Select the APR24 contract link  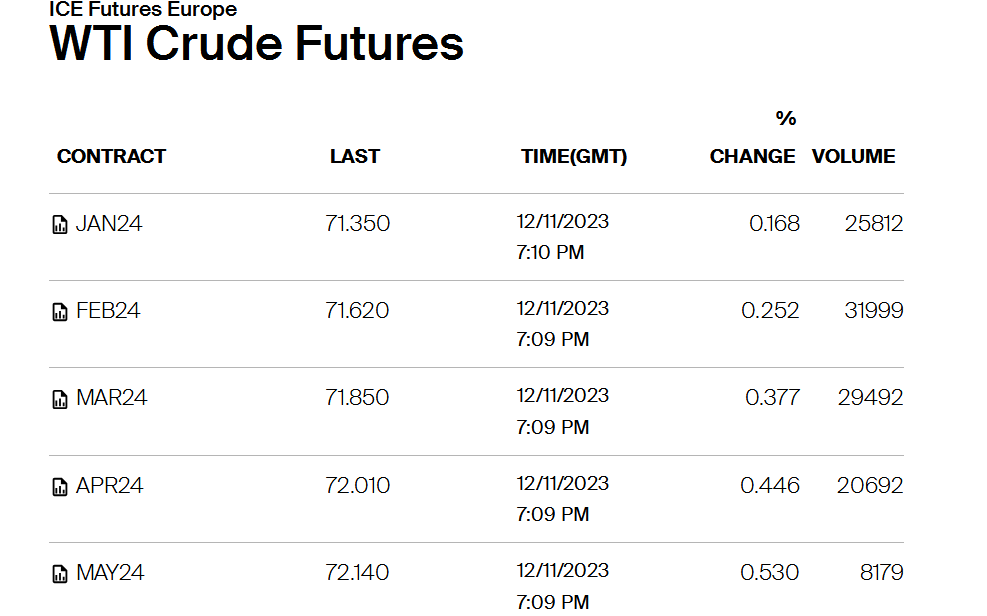pyautogui.click(x=110, y=485)
